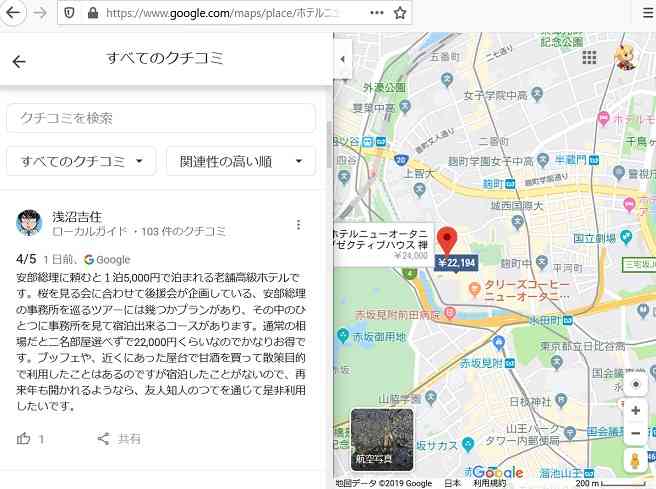This screenshot has width=656, height=489.
Task: Collapse the side panel arrow
Action: click(x=343, y=59)
